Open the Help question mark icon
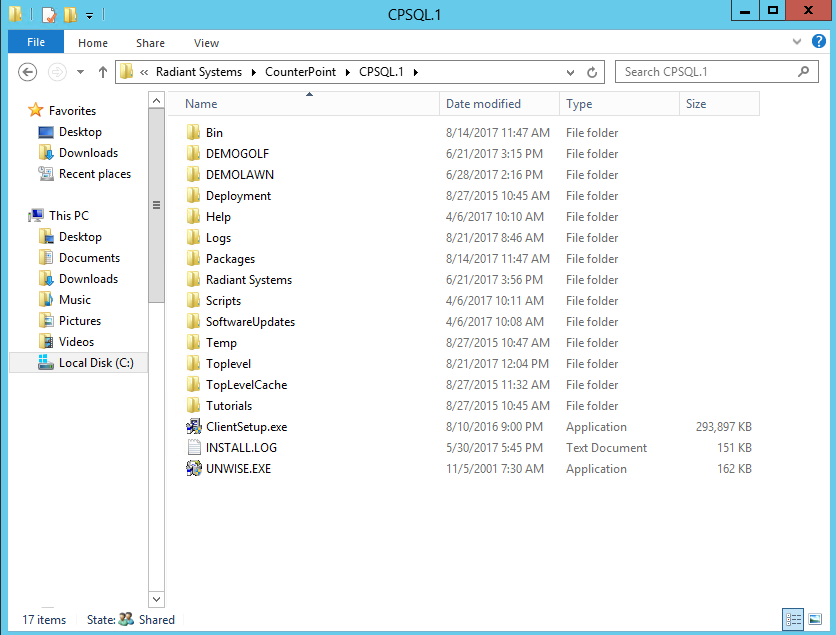Image resolution: width=836 pixels, height=635 pixels. (x=818, y=41)
